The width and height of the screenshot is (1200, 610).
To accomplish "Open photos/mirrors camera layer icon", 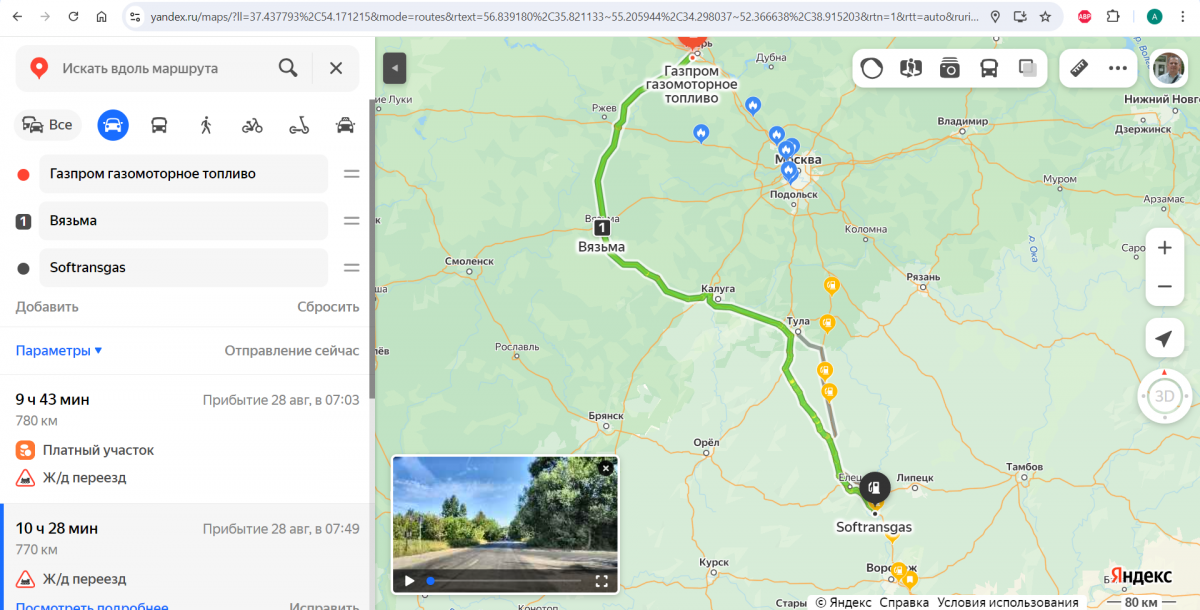I will click(950, 68).
